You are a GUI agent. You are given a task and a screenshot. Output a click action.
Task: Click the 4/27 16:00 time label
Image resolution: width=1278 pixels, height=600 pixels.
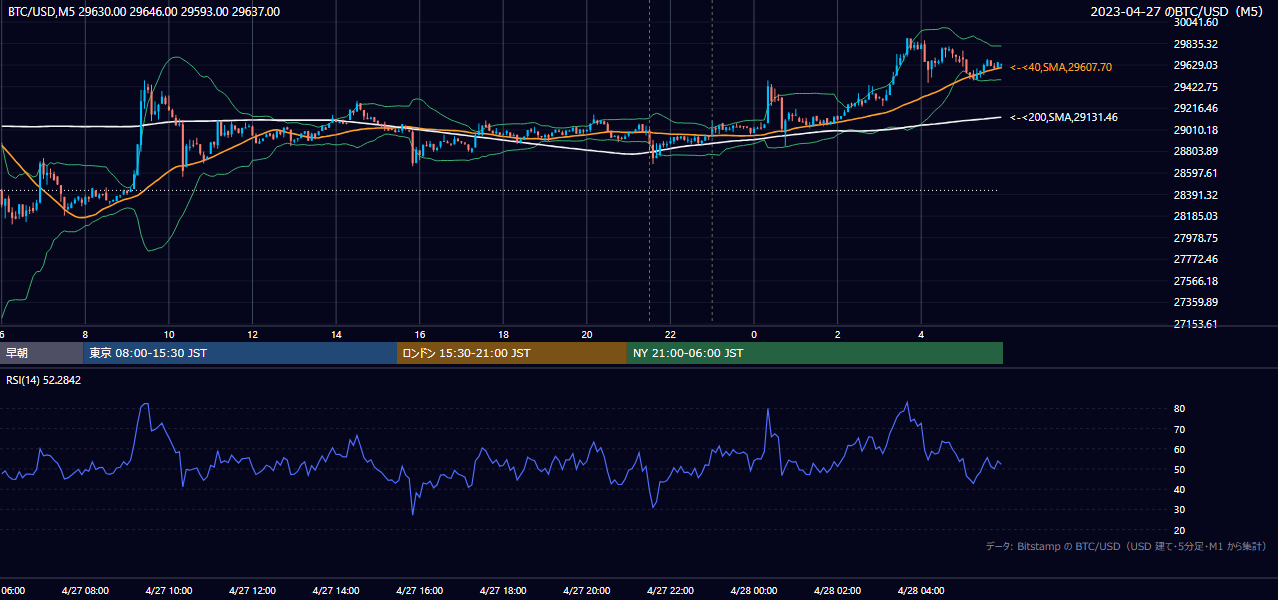click(x=419, y=591)
